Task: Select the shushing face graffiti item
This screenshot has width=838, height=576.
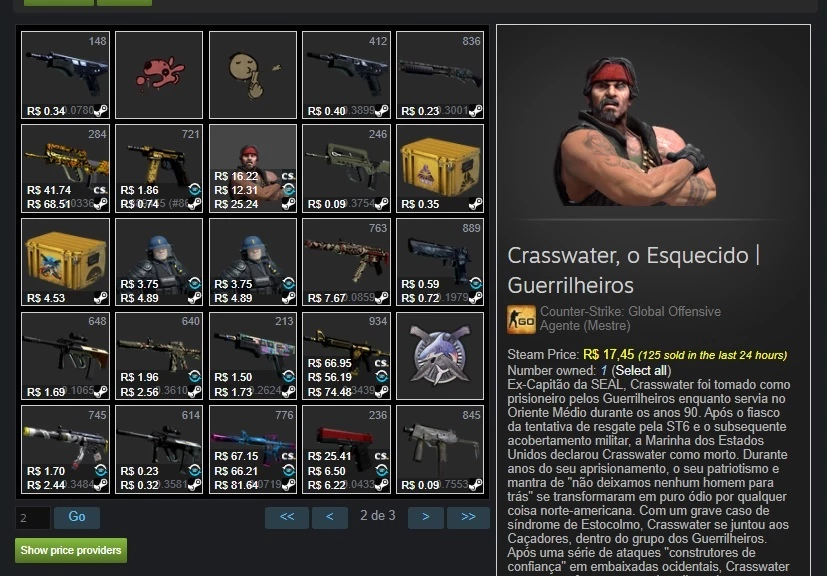Action: 253,75
